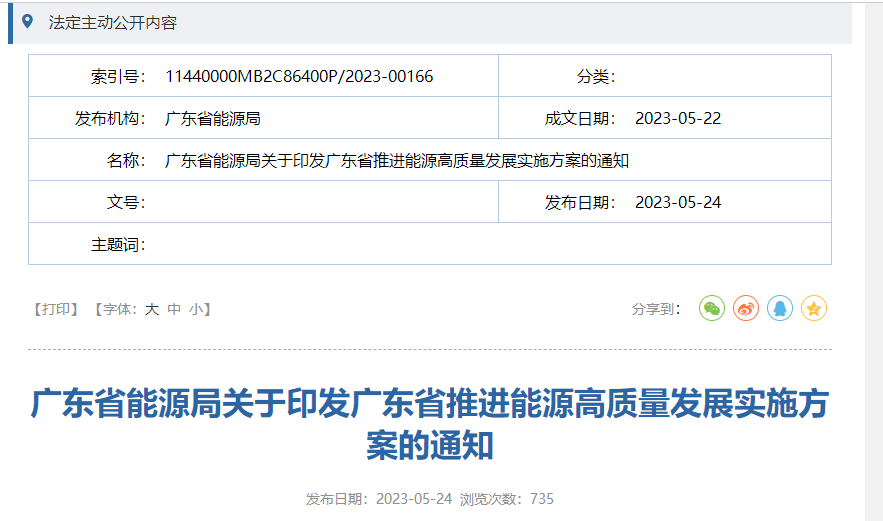Share the notice to QQ

[x=780, y=309]
